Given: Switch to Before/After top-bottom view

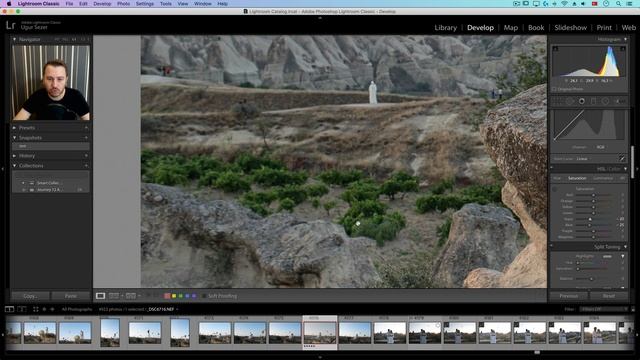Looking at the screenshot, I should pos(131,296).
